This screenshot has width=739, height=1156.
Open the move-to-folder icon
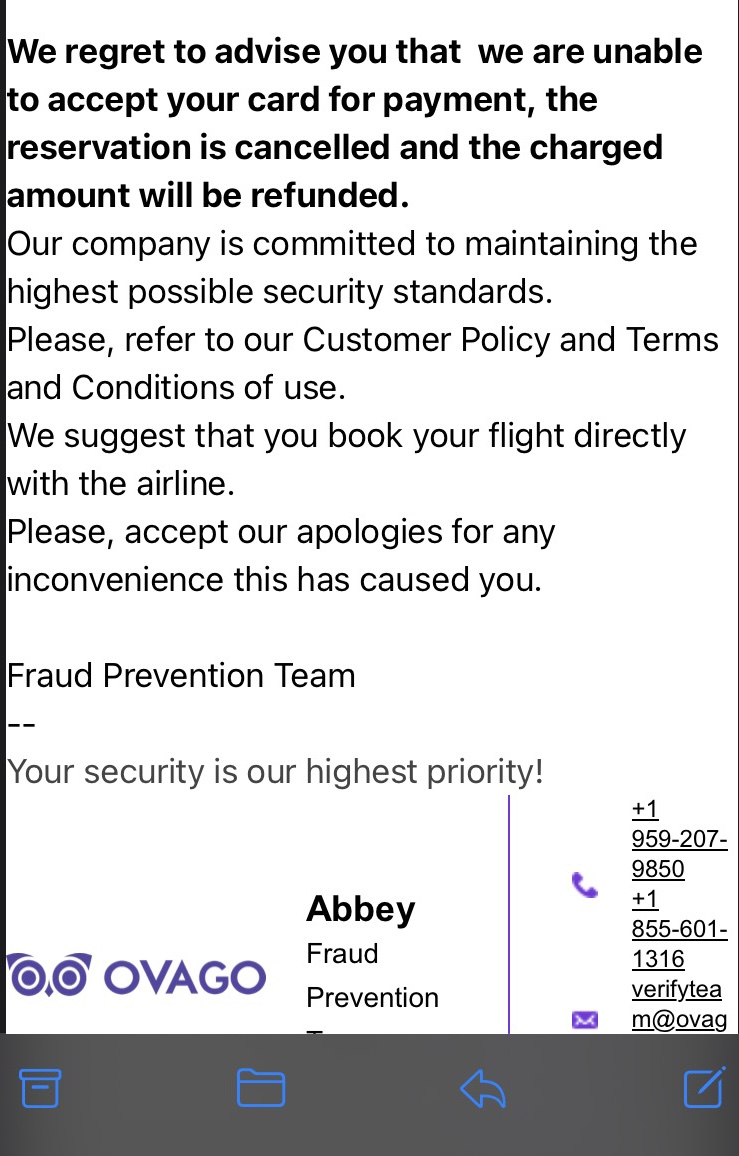pos(261,1087)
